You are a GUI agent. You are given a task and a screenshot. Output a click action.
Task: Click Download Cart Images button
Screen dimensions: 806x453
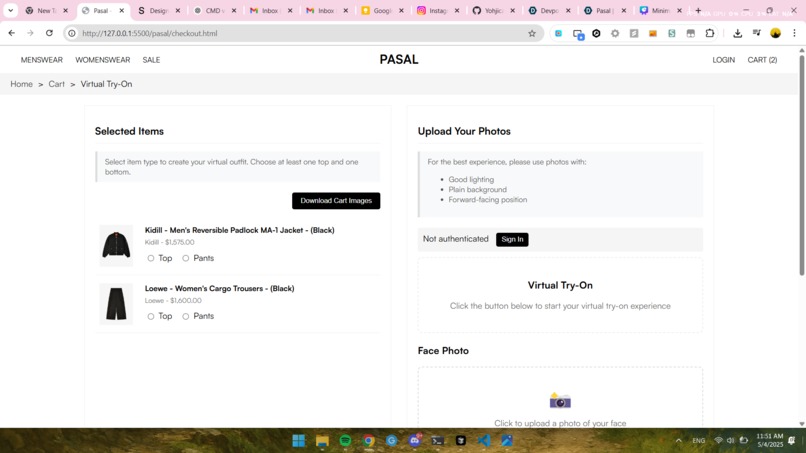pyautogui.click(x=336, y=201)
